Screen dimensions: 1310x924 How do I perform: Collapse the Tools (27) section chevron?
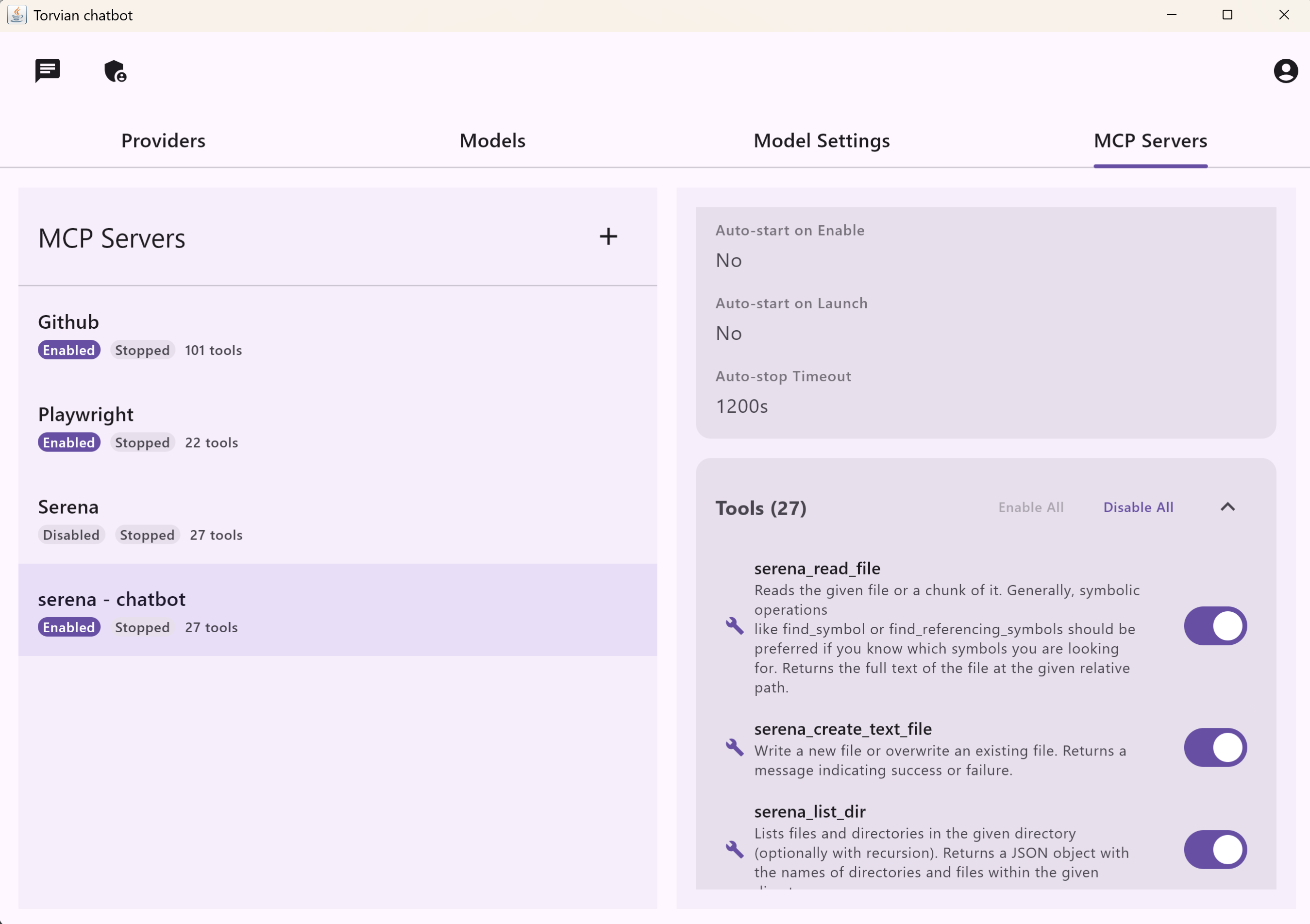(1227, 507)
